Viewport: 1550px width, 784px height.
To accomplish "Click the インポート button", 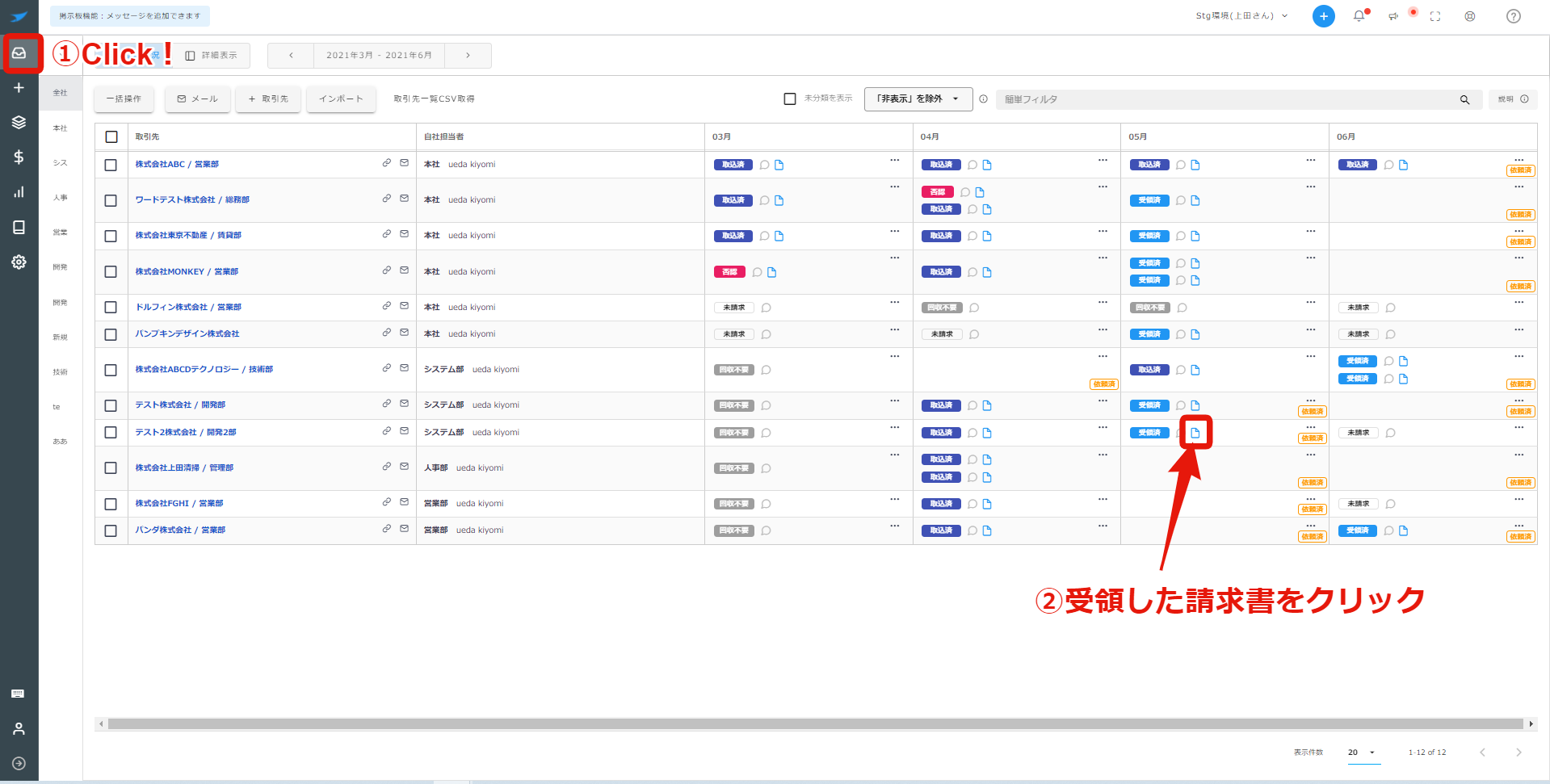I will [341, 99].
